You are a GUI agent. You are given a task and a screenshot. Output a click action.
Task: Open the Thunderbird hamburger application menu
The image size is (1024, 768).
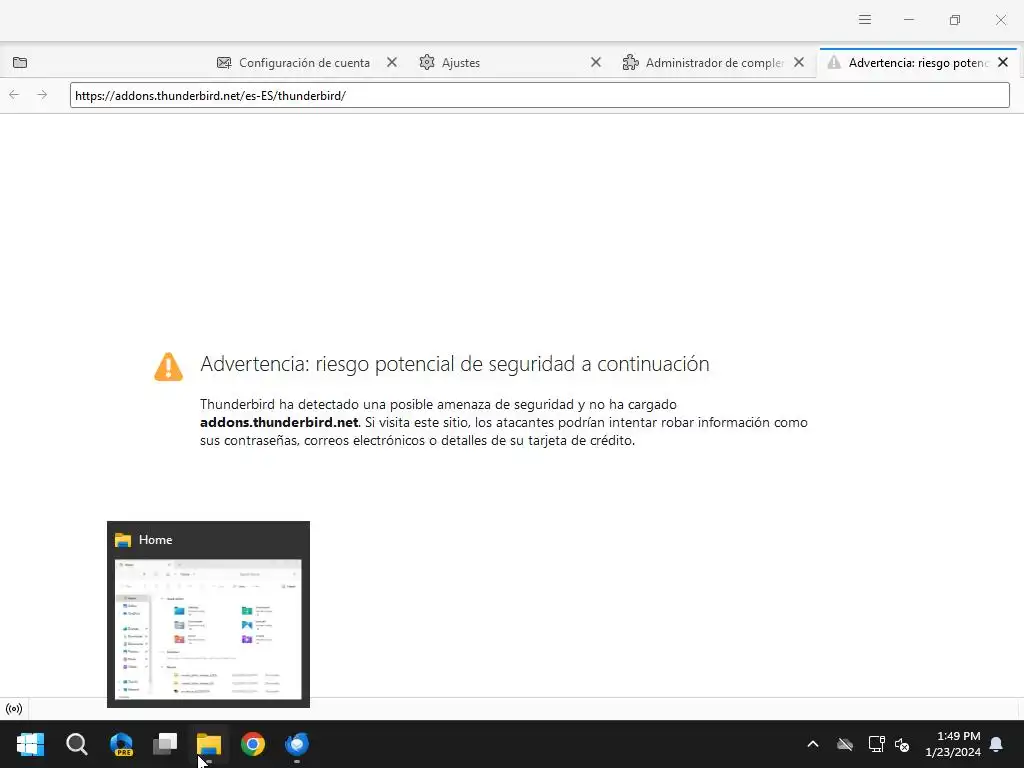coord(865,20)
